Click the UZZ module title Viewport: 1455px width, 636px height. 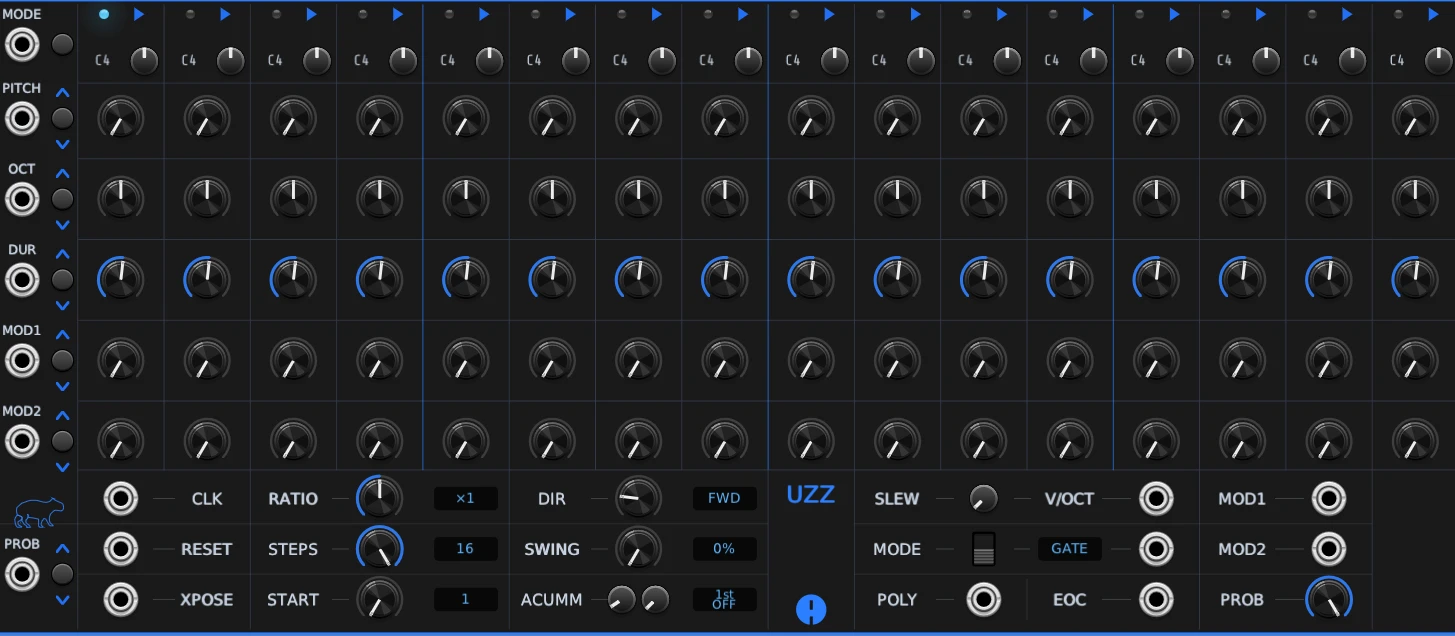810,494
